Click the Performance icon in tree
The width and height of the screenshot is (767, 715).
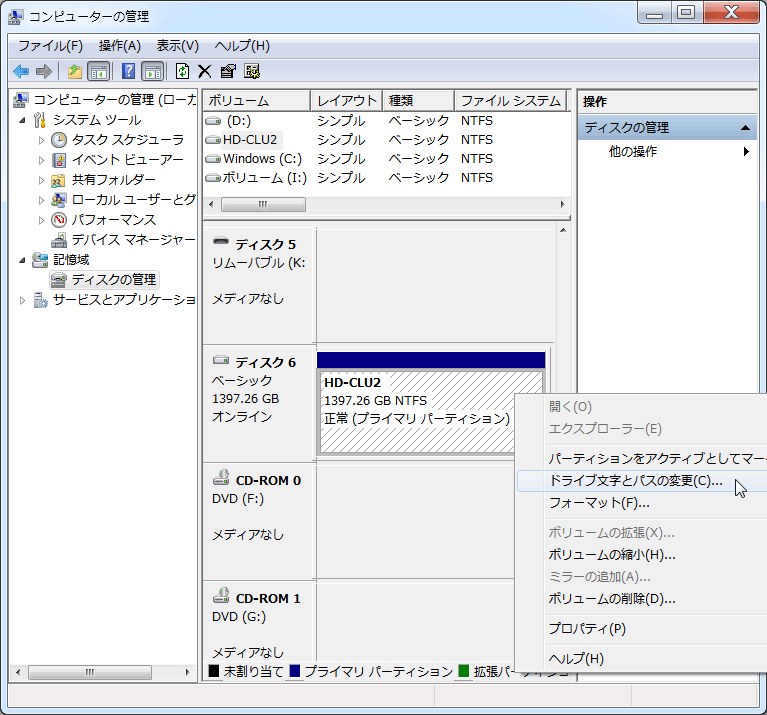pos(59,220)
